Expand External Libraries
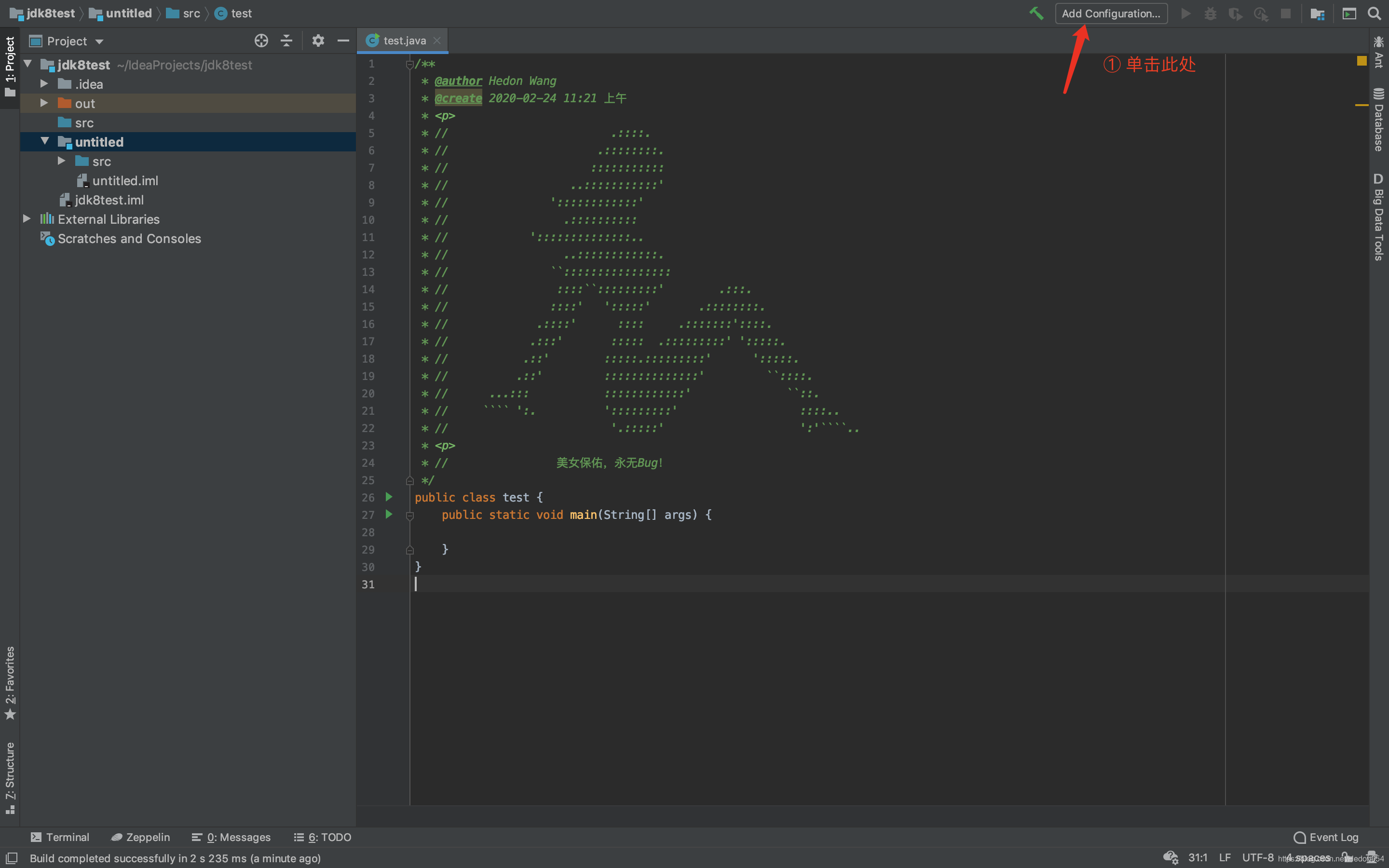Viewport: 1389px width, 868px height. pyautogui.click(x=27, y=219)
